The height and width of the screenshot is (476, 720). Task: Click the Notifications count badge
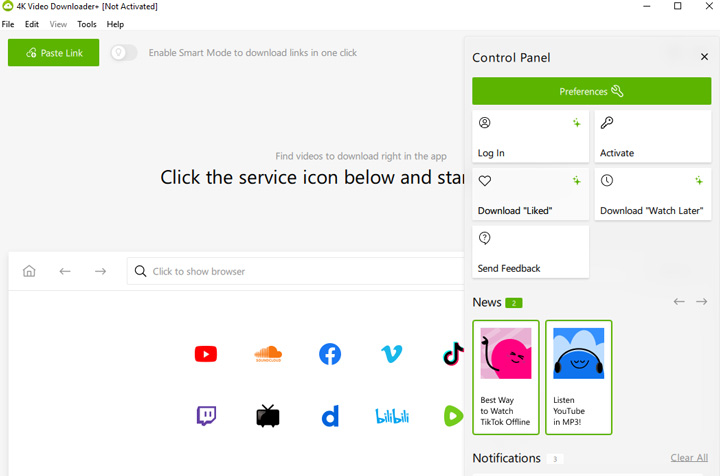[555, 459]
